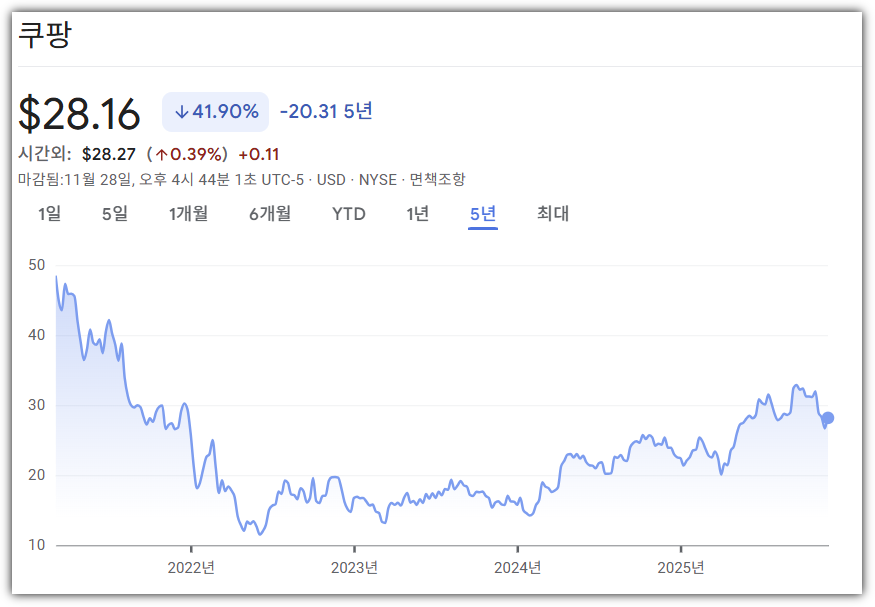Click the 면책조항 disclaimer link
This screenshot has height=607, width=875.
click(x=438, y=180)
